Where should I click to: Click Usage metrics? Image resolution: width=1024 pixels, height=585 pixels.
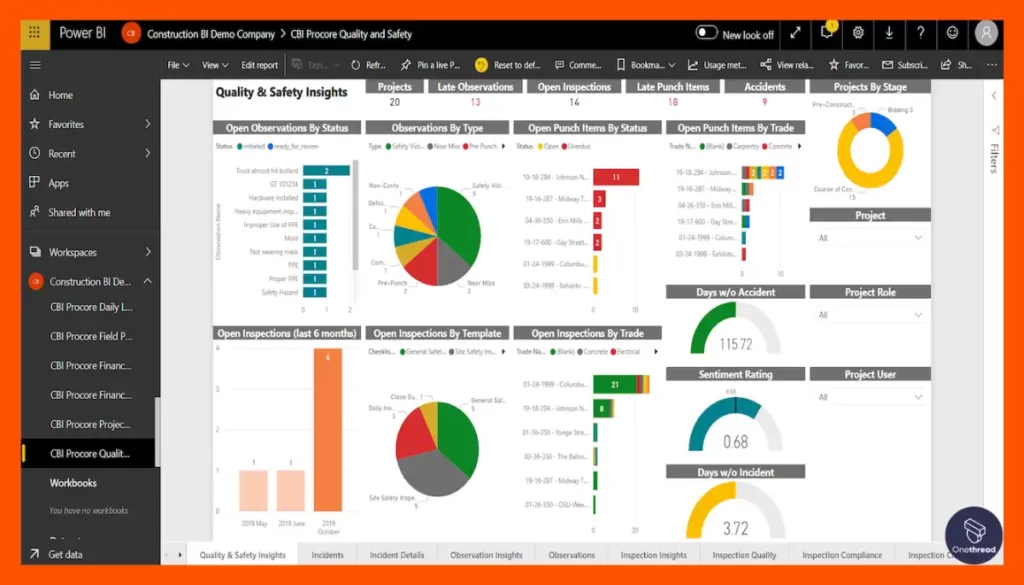717,65
